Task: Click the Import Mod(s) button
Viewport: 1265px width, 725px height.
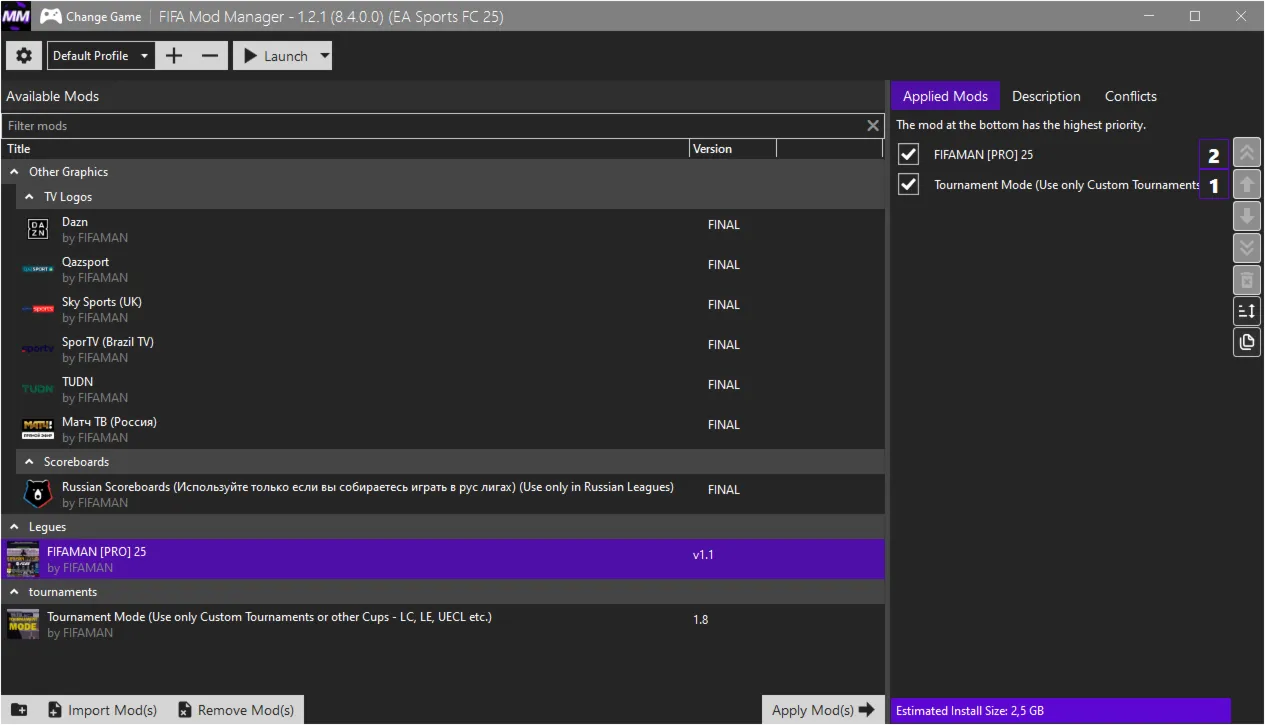Action: pyautogui.click(x=103, y=710)
